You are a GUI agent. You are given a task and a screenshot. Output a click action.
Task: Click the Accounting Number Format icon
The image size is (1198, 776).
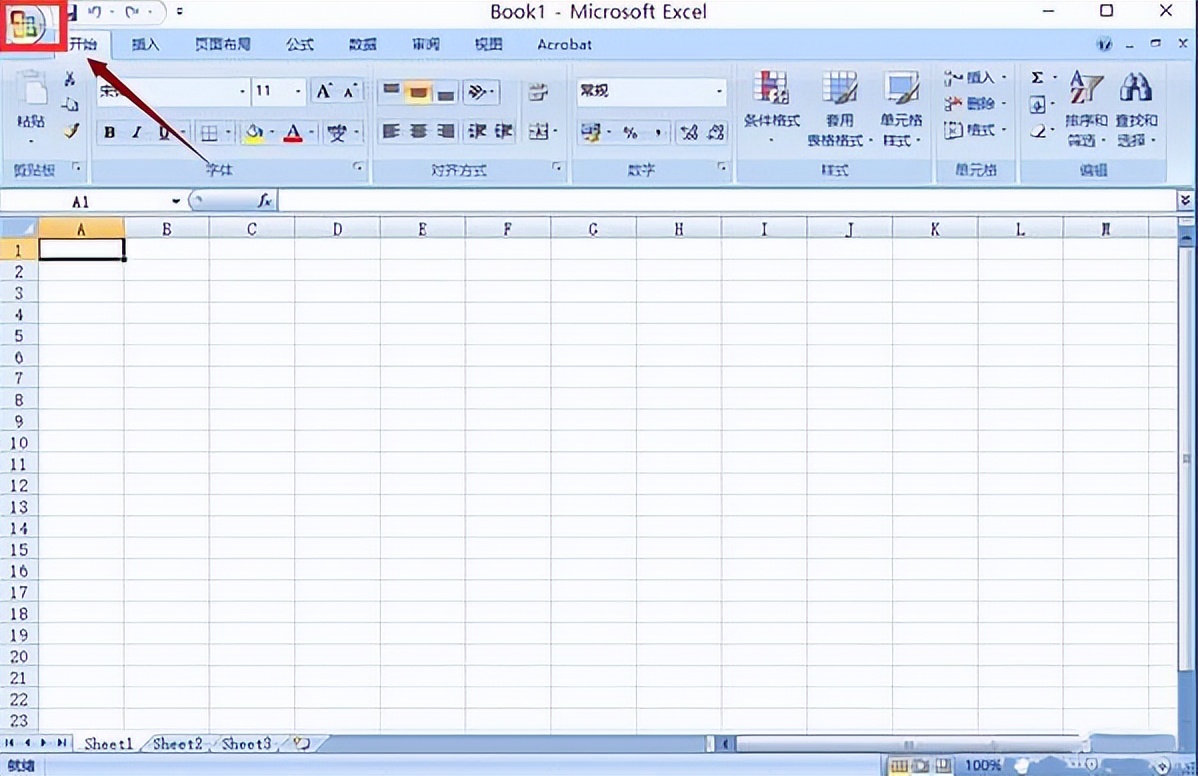click(x=589, y=132)
